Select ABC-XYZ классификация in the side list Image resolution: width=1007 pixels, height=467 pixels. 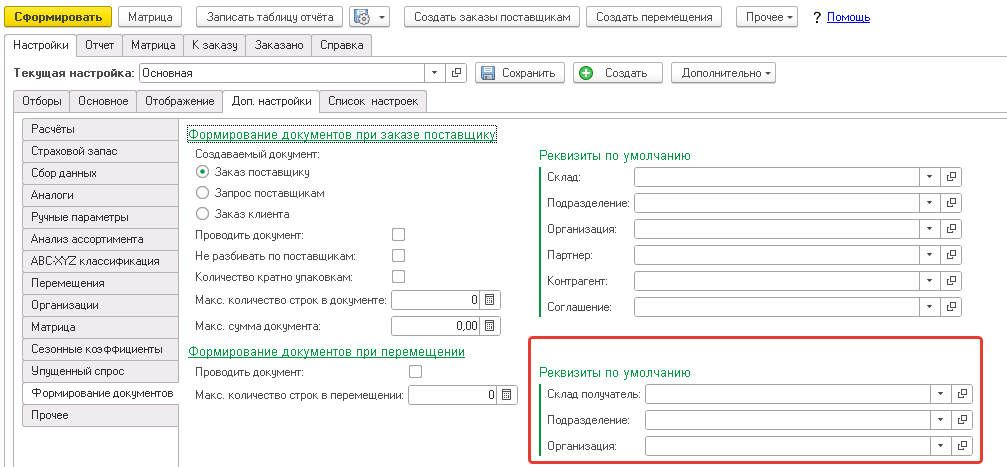point(100,261)
